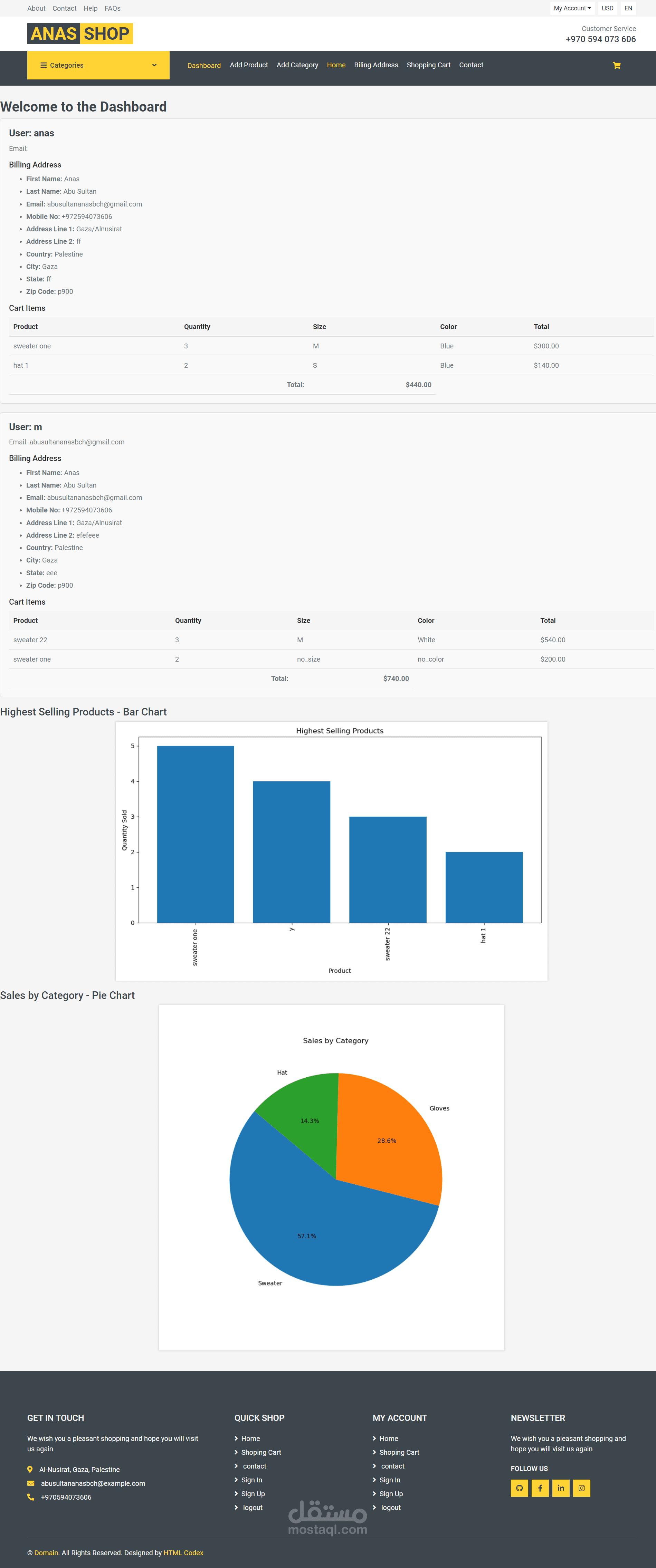The image size is (656, 1568).
Task: Open the EN language selector
Action: pos(628,9)
